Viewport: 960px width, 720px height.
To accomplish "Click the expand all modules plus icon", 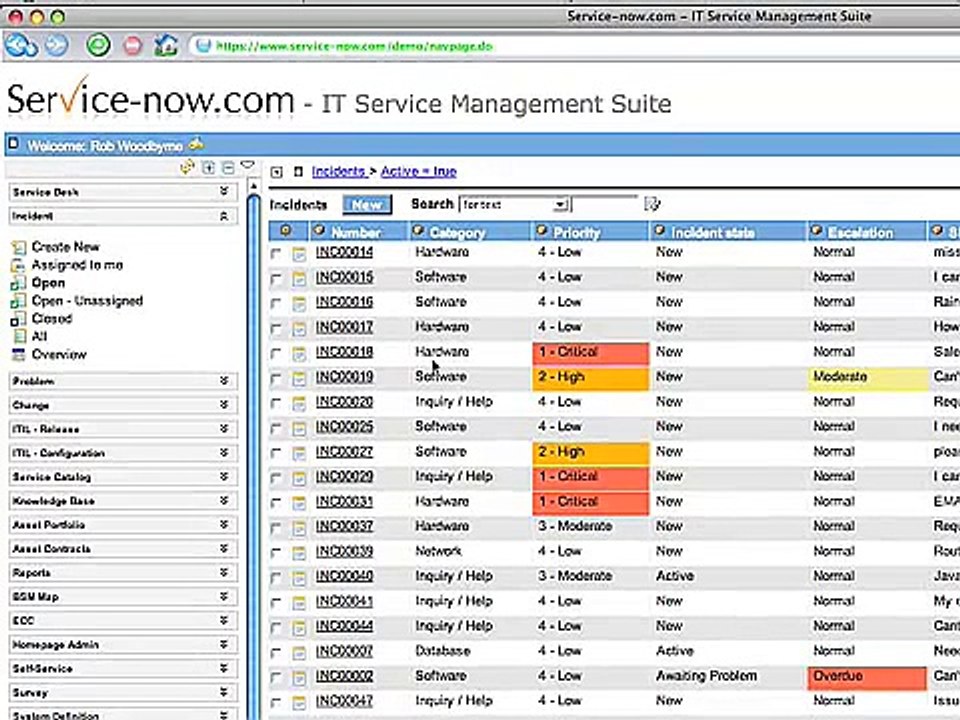I will pos(209,167).
